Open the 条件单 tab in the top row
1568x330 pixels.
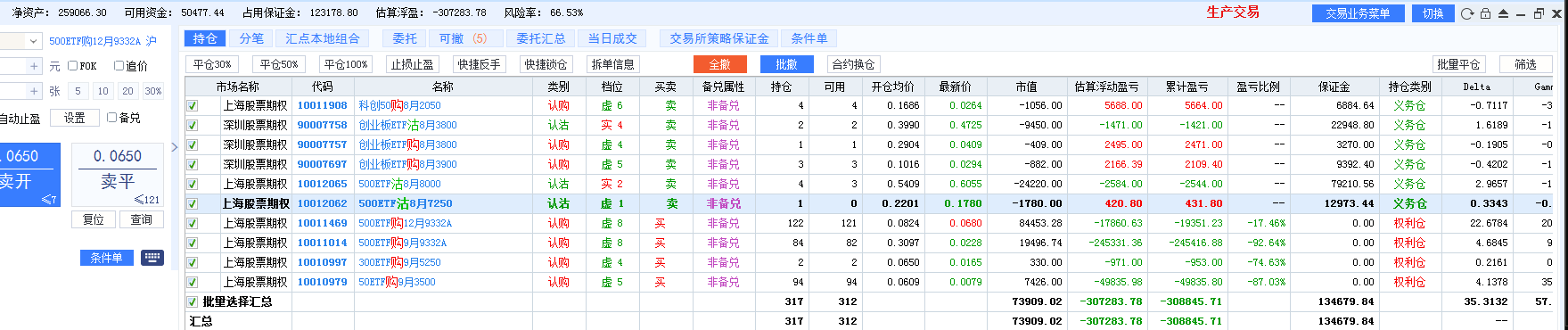point(809,38)
